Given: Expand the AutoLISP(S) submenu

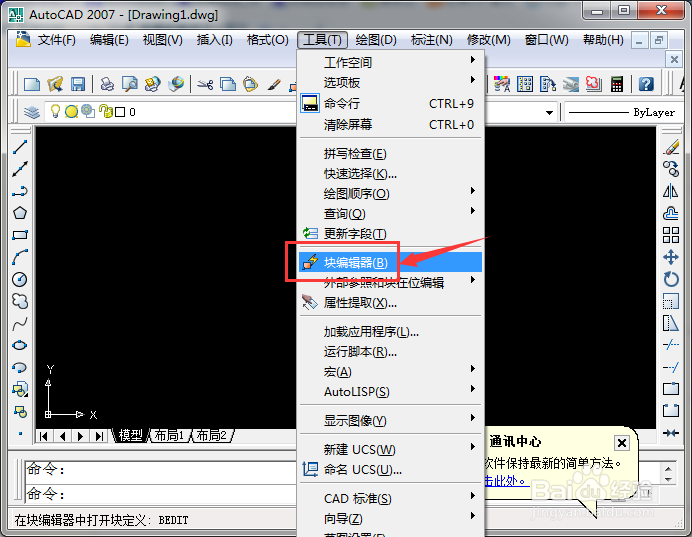Looking at the screenshot, I should coord(391,392).
